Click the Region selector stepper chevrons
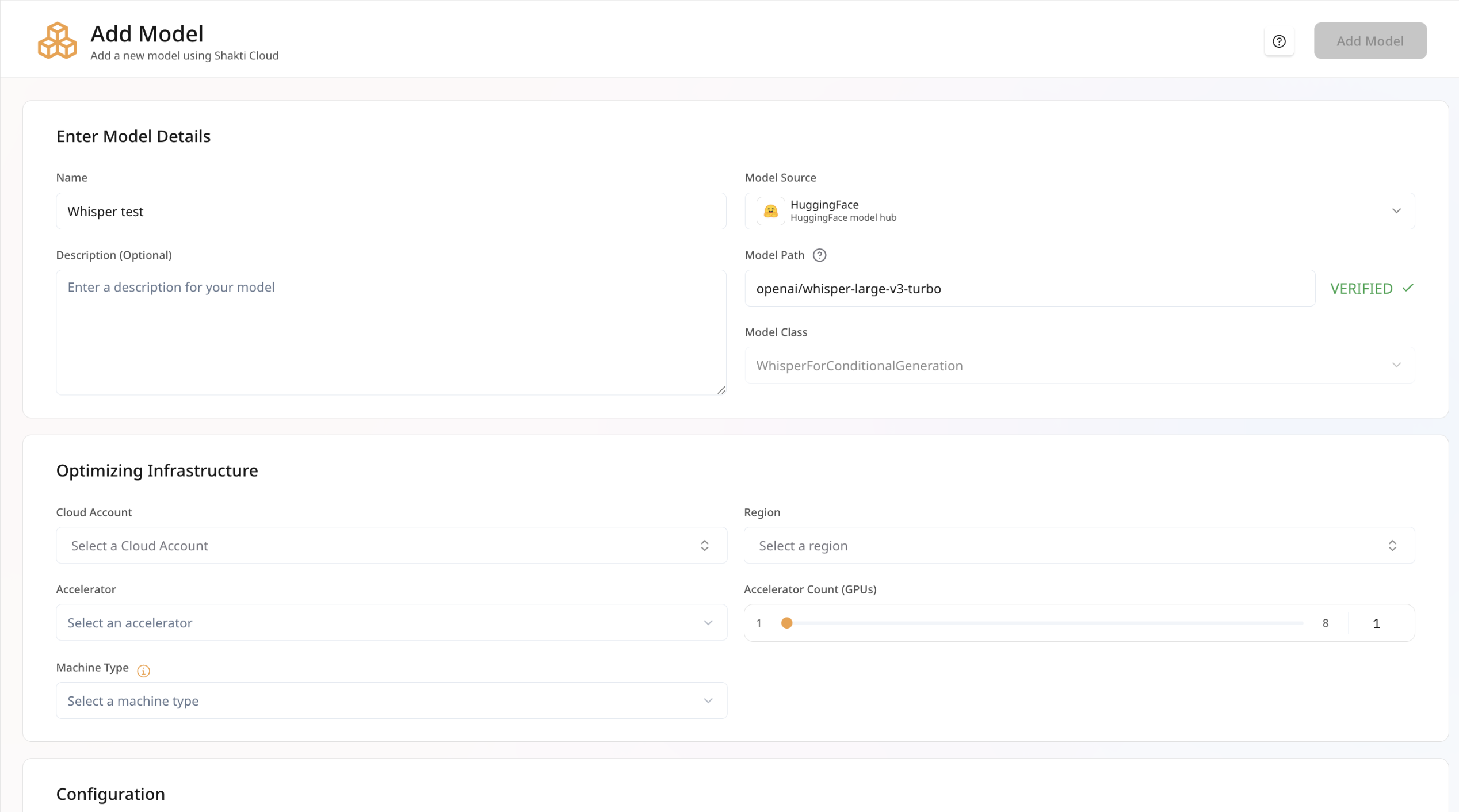The height and width of the screenshot is (812, 1459). tap(1393, 545)
